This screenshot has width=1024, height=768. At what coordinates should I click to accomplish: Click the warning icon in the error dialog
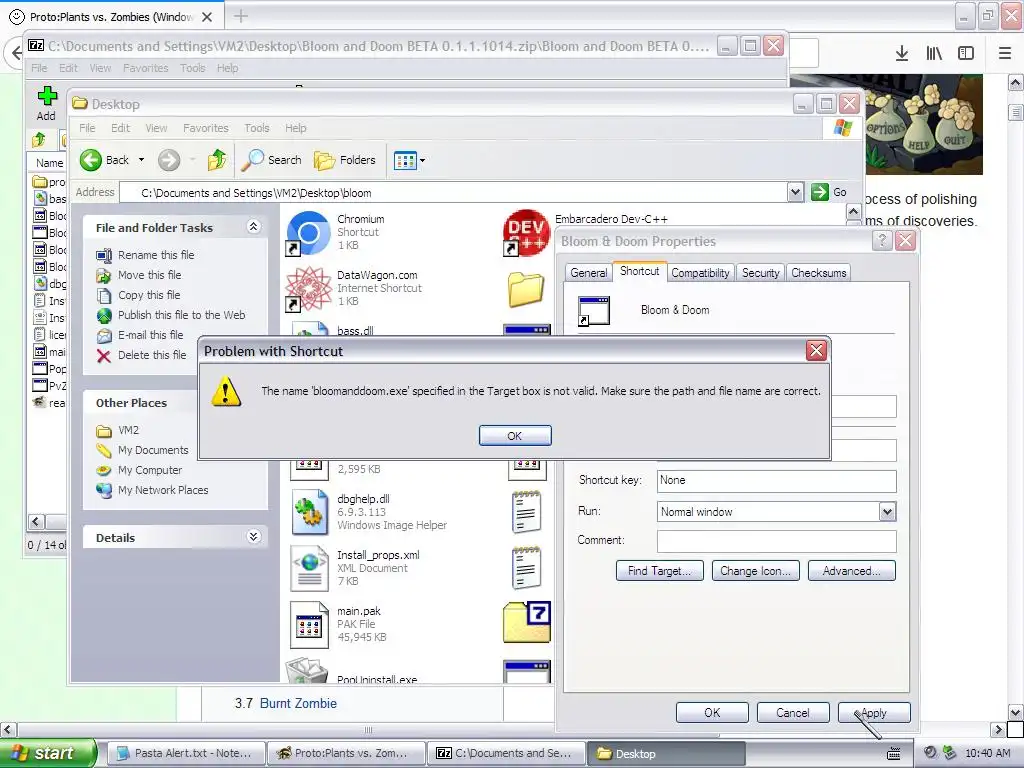(226, 391)
